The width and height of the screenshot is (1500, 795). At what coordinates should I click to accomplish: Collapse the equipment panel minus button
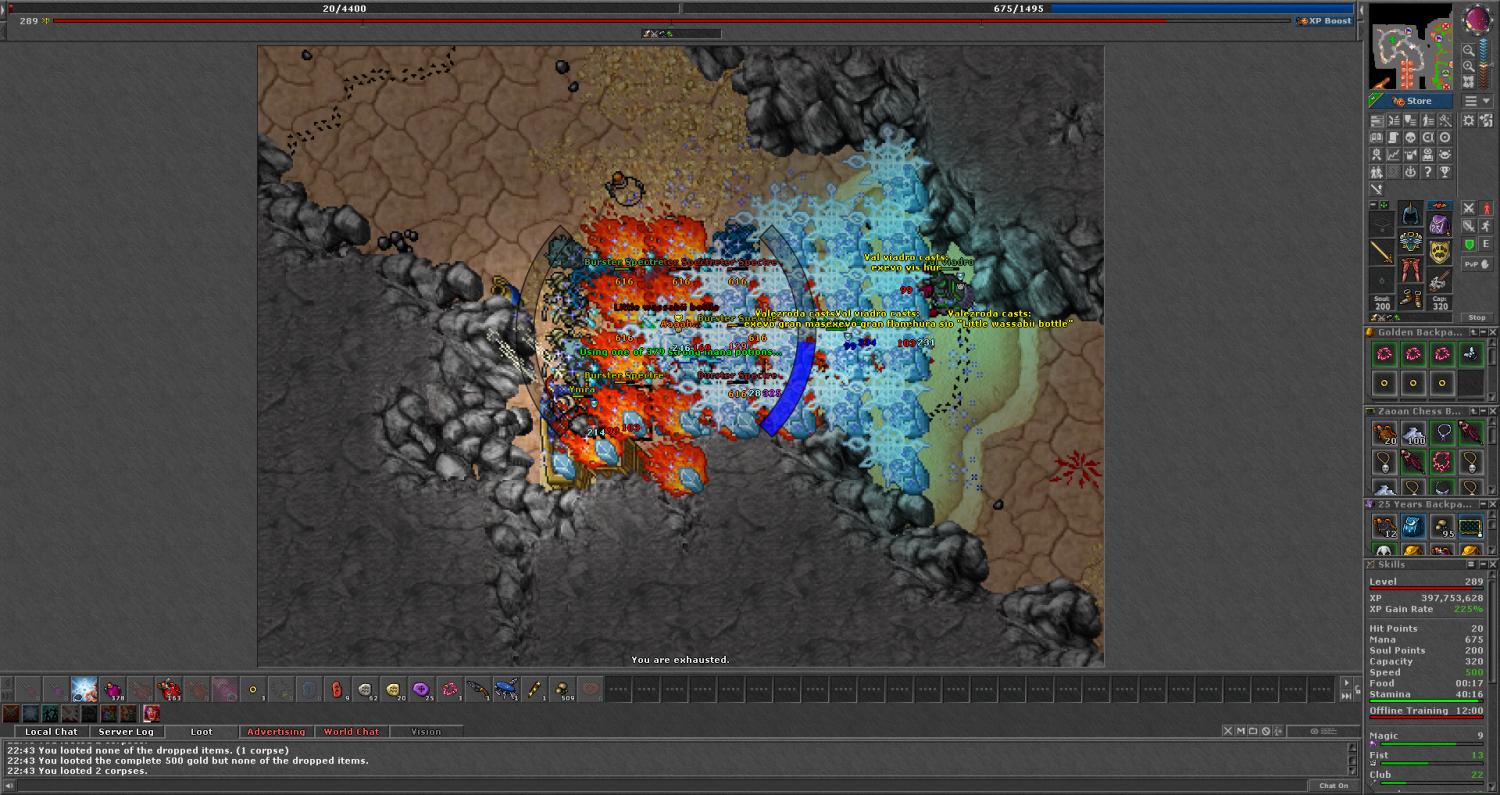click(x=1373, y=205)
